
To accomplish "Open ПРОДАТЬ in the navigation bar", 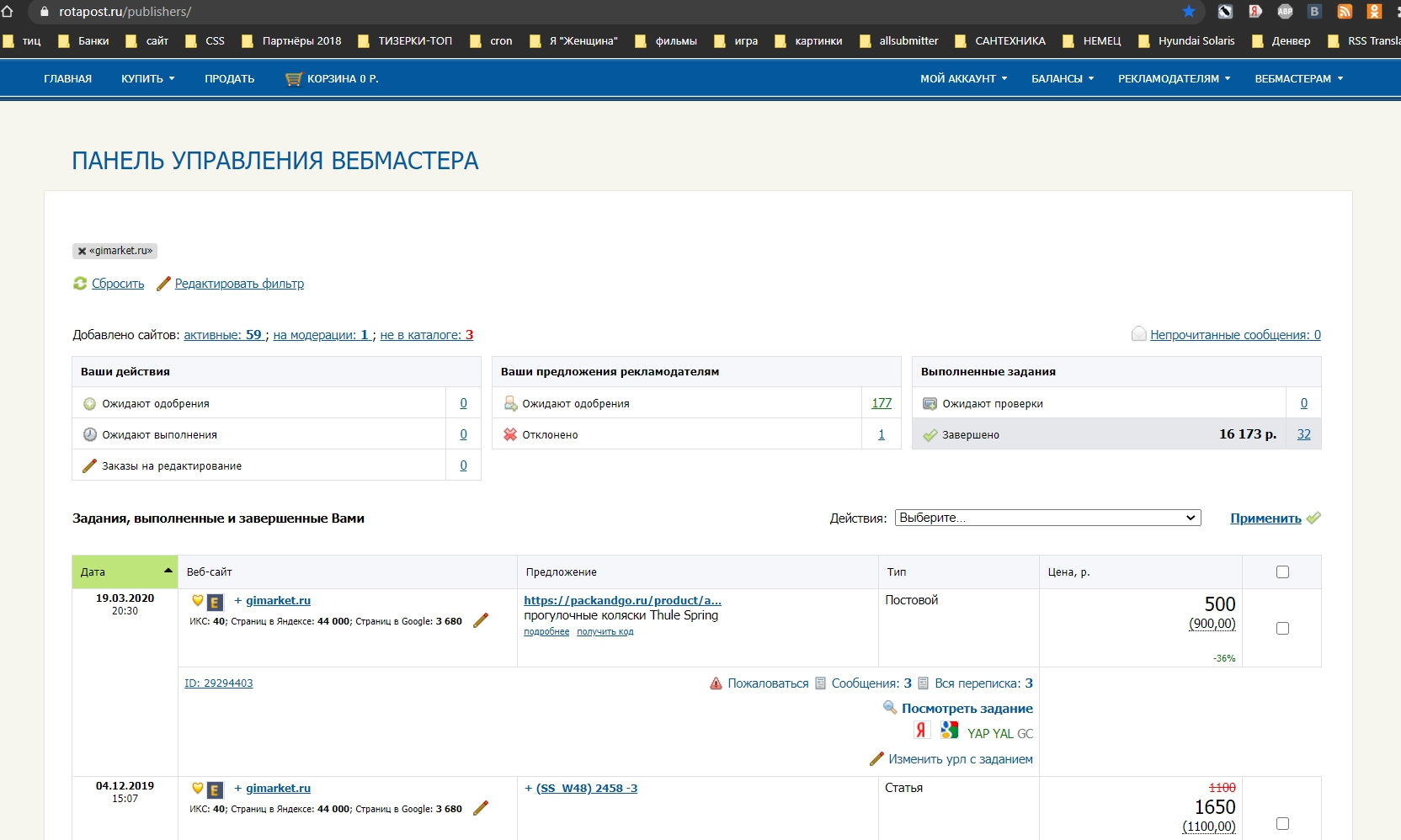I will click(229, 79).
